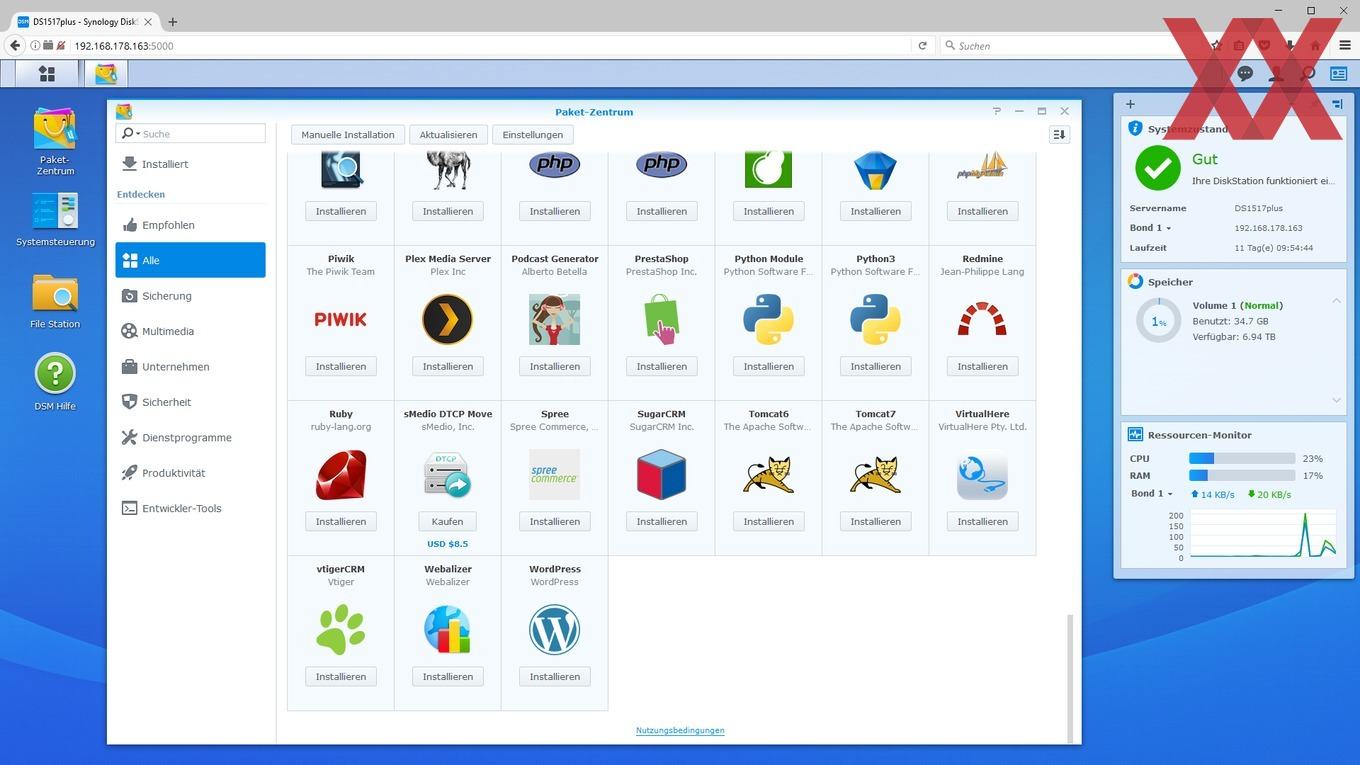Open the Nutzungsbedingungen link

point(680,730)
